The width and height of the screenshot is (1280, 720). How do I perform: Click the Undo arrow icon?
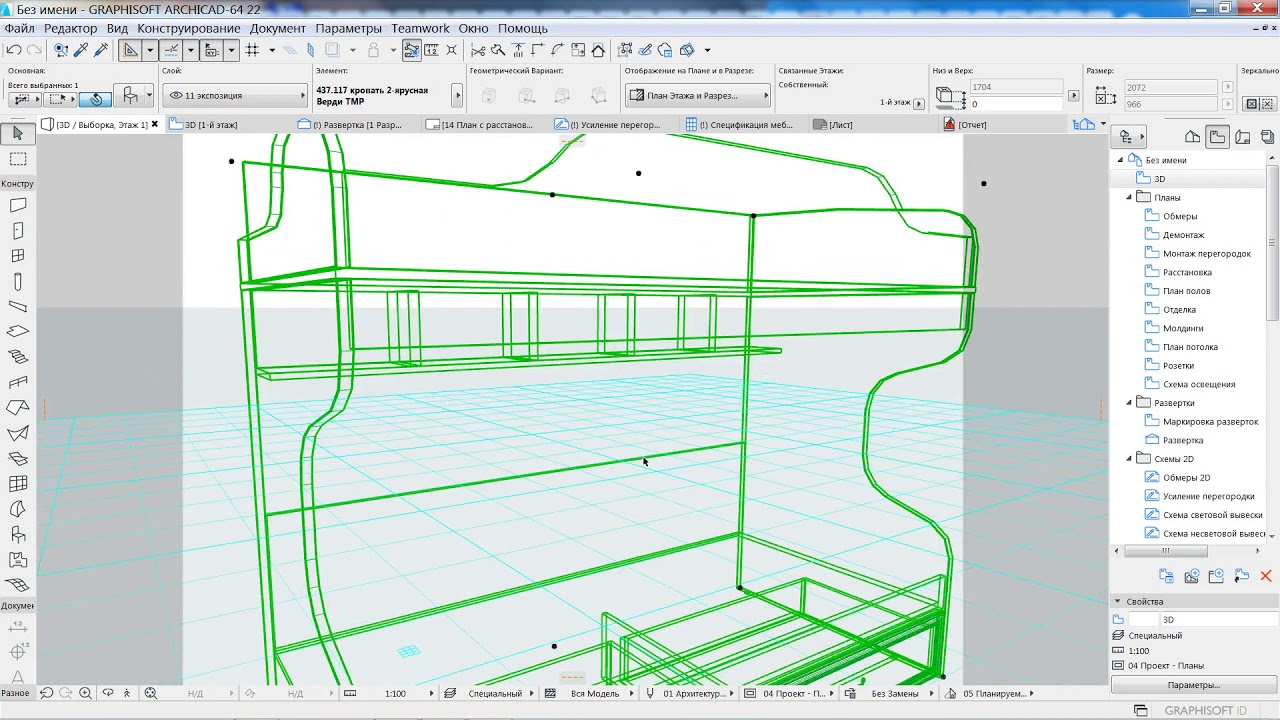(14, 50)
